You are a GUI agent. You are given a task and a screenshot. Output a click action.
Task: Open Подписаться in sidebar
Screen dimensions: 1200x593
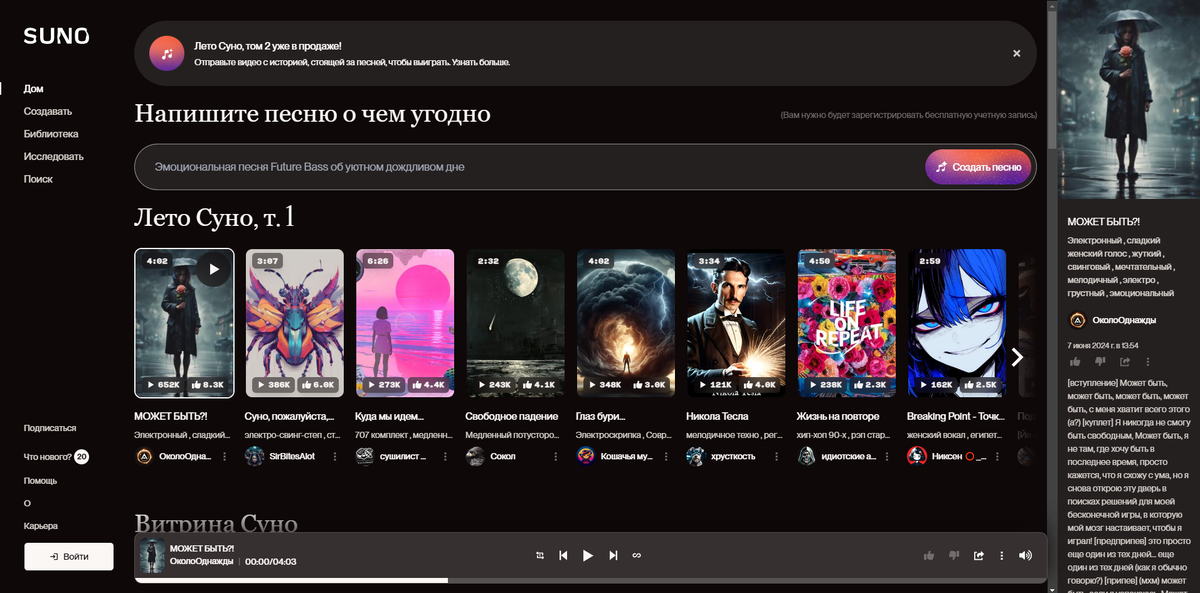click(x=50, y=428)
